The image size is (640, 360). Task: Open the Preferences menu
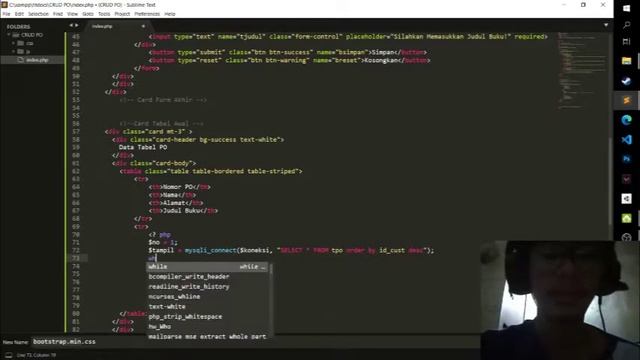pyautogui.click(x=147, y=14)
